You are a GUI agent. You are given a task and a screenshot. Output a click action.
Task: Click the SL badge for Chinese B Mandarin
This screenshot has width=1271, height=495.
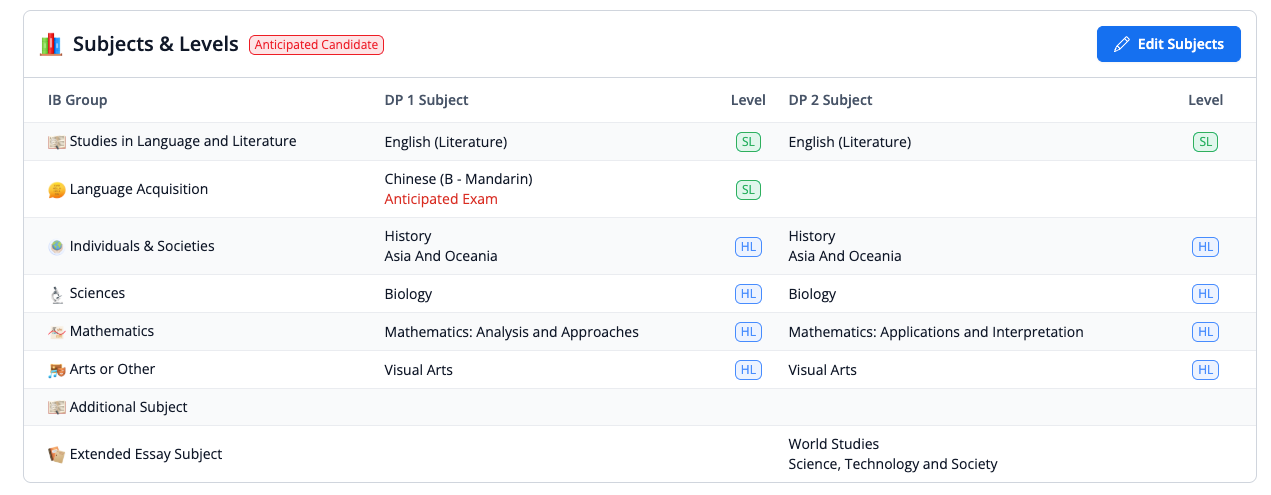(748, 190)
